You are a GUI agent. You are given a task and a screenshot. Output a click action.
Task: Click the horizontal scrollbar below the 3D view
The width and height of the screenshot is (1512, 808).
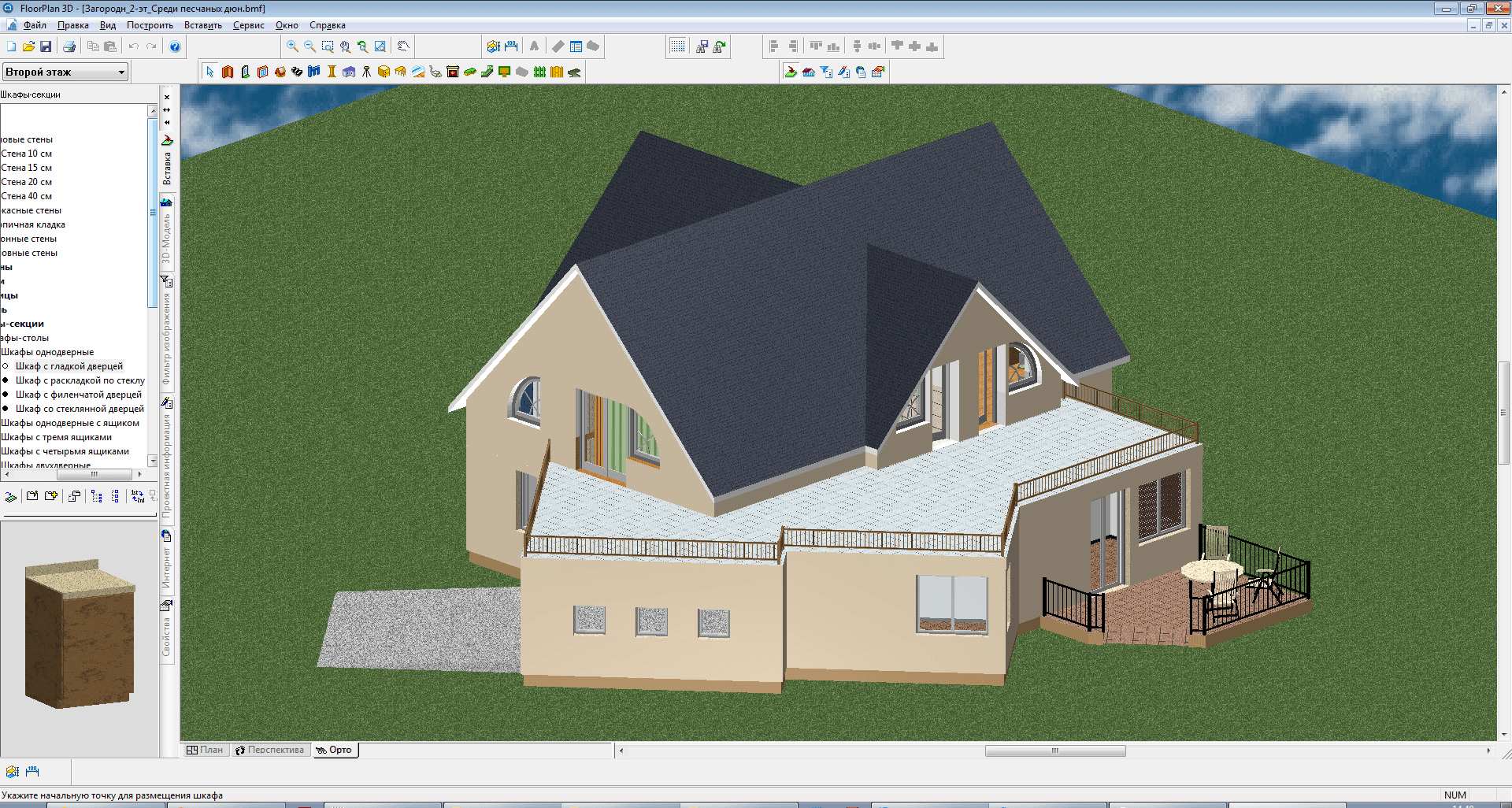1054,751
